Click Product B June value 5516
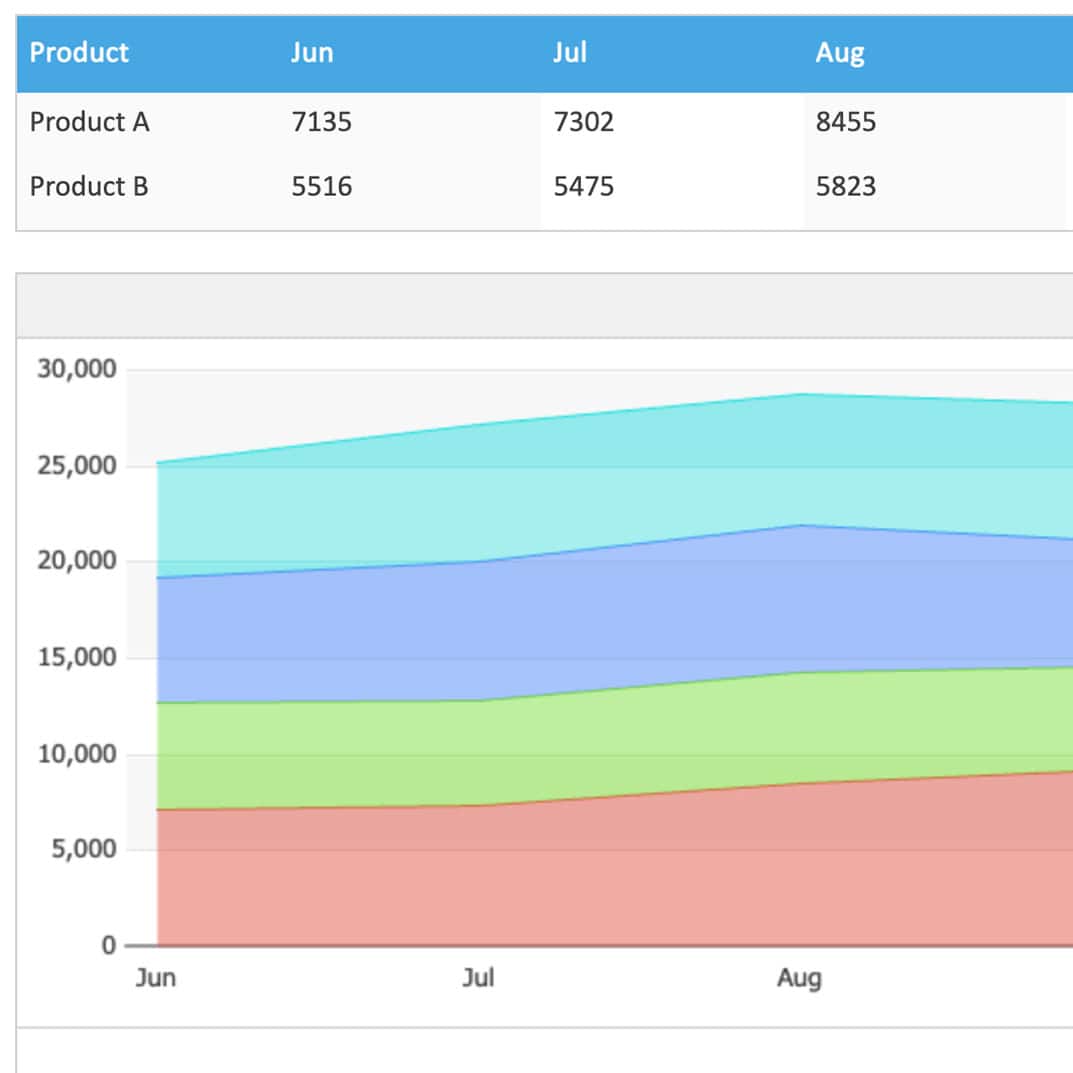Screen dimensions: 1073x1073 [322, 186]
